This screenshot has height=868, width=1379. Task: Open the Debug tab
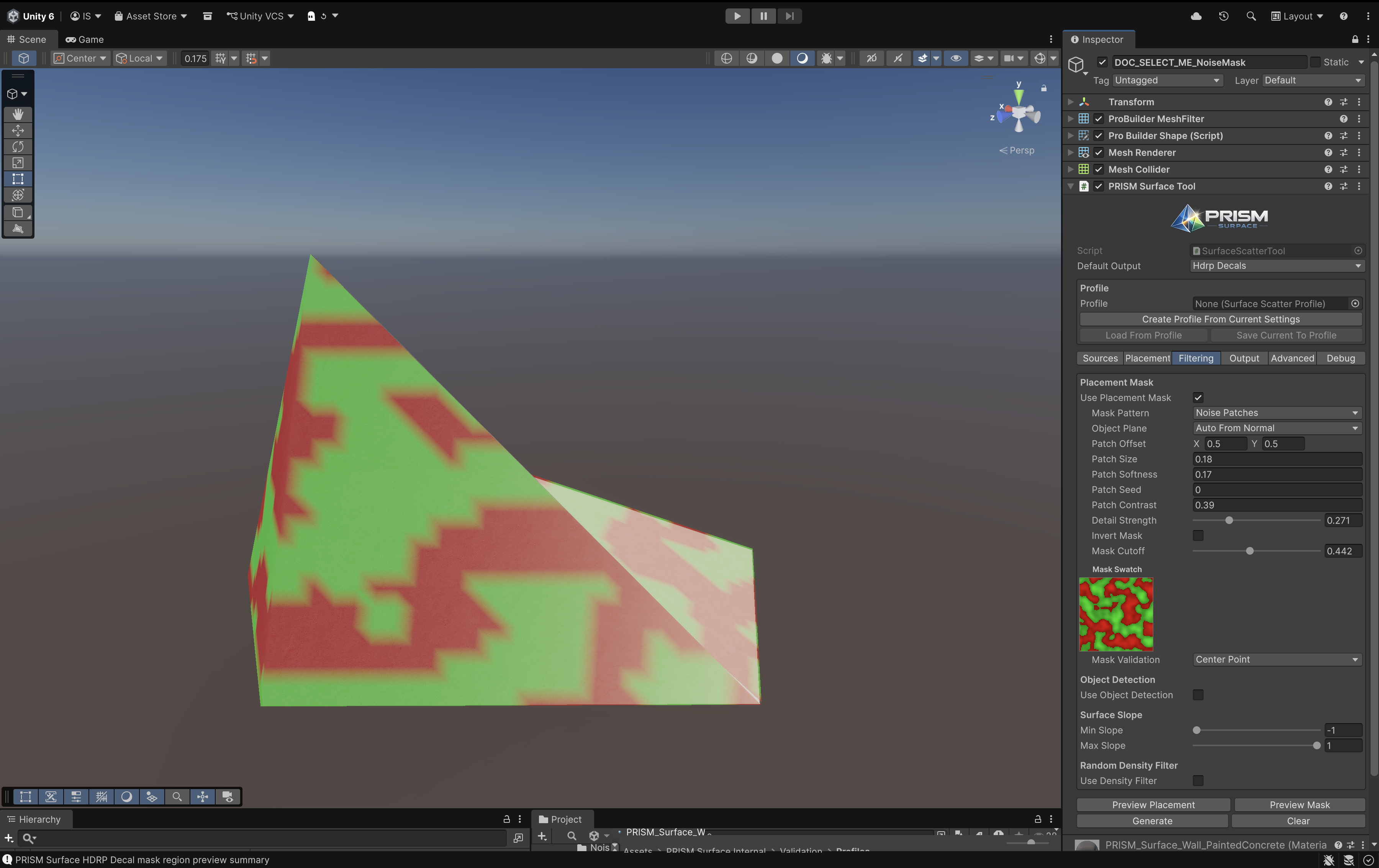tap(1340, 359)
